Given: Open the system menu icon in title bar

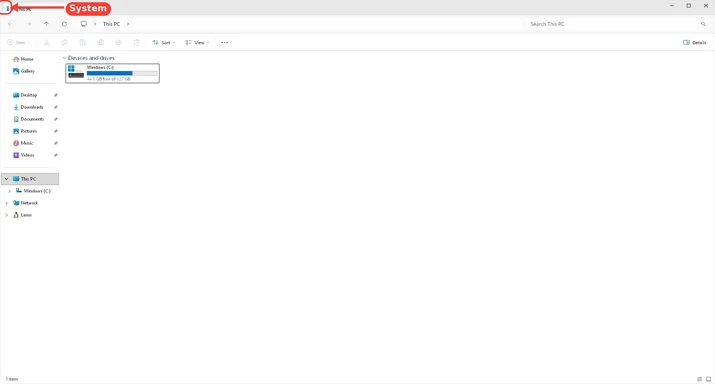Looking at the screenshot, I should [6, 8].
